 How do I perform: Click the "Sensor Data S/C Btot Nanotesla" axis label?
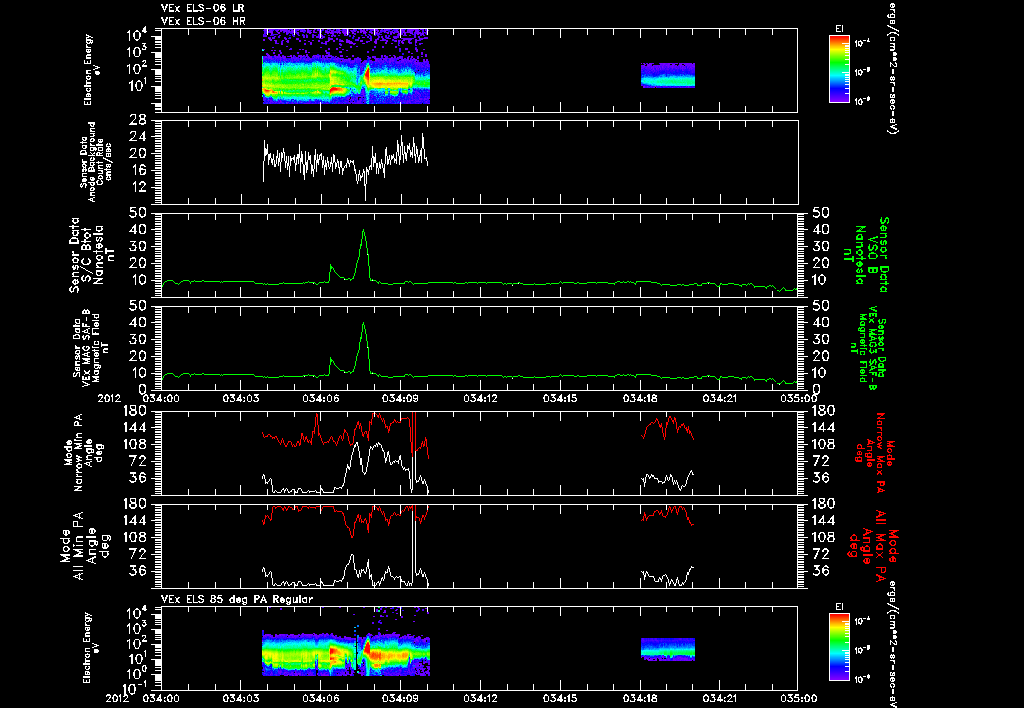(87, 255)
